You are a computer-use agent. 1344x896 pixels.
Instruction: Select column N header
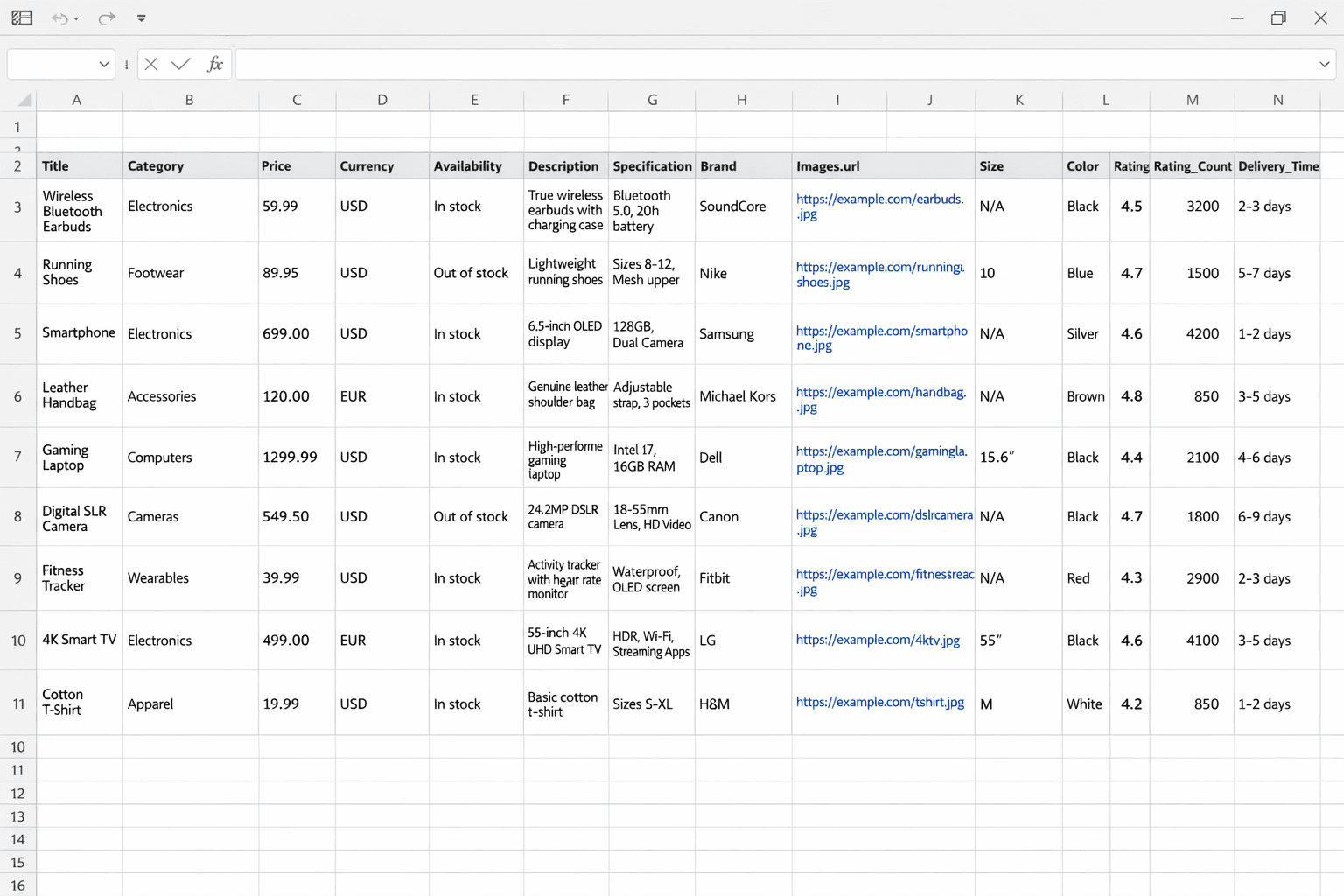(x=1278, y=100)
